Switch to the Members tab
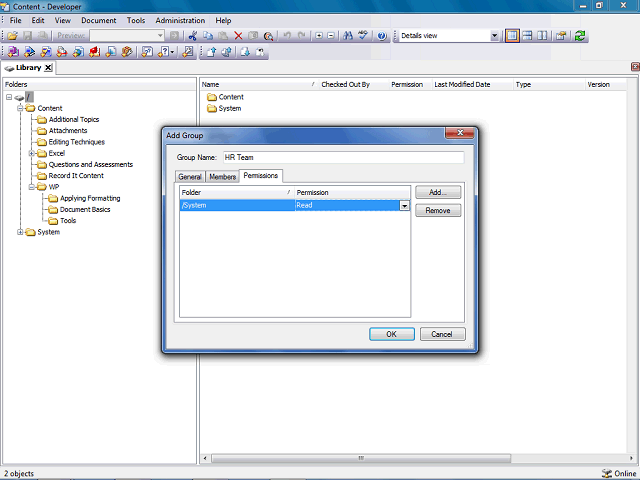 (222, 177)
